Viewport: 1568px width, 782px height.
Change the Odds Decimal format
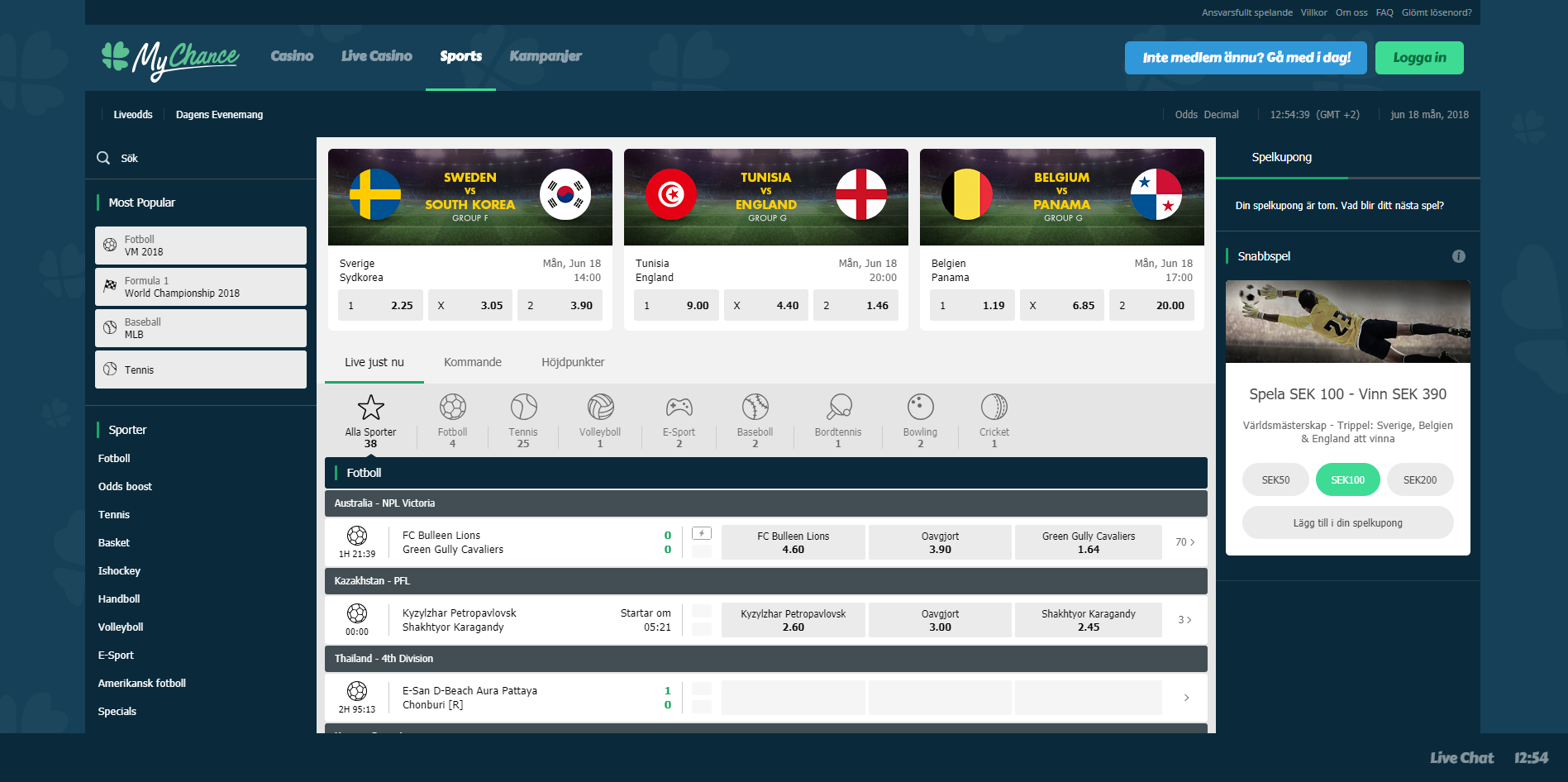(x=1207, y=115)
